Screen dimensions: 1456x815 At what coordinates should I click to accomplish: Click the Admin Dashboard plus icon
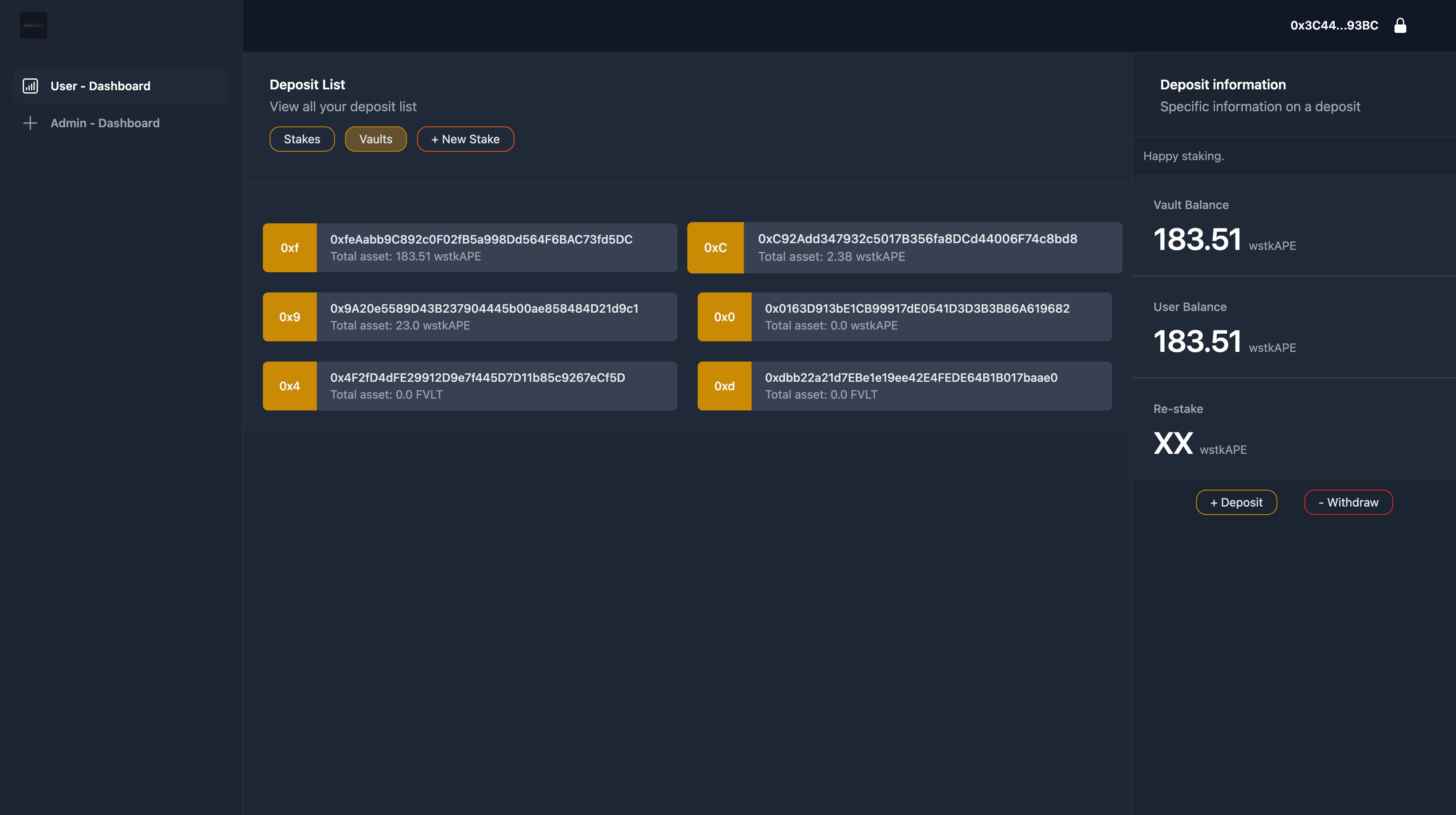click(30, 123)
